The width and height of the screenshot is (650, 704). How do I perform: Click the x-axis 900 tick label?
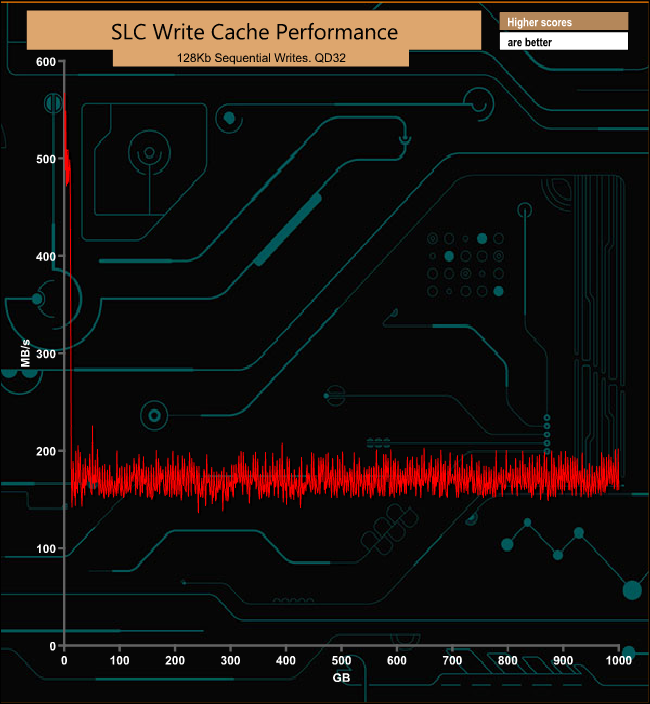point(563,660)
